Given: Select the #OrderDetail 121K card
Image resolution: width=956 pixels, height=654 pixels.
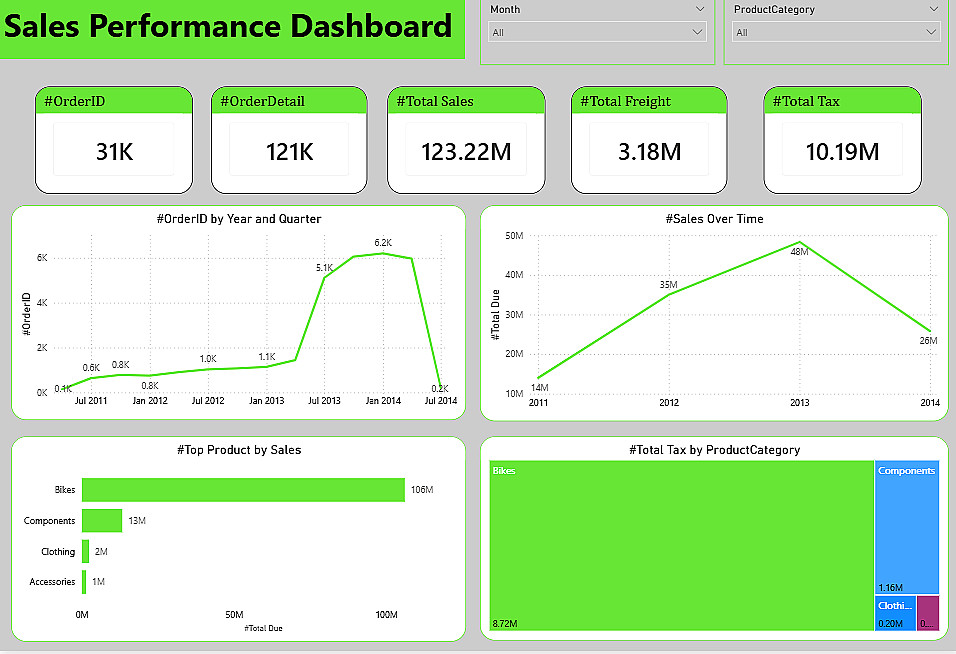Looking at the screenshot, I should coord(289,140).
